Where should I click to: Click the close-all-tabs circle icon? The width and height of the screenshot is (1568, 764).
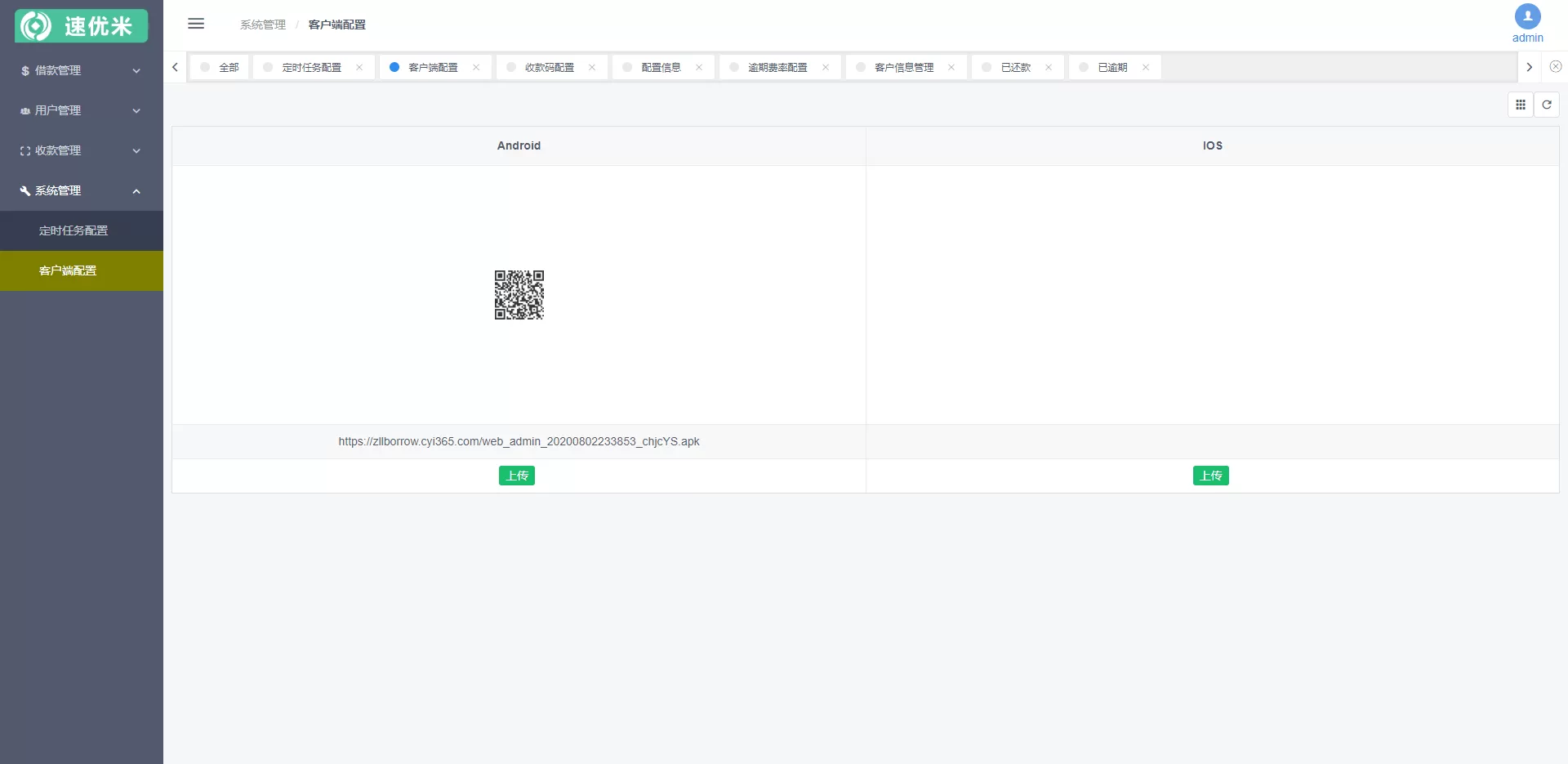pos(1556,66)
